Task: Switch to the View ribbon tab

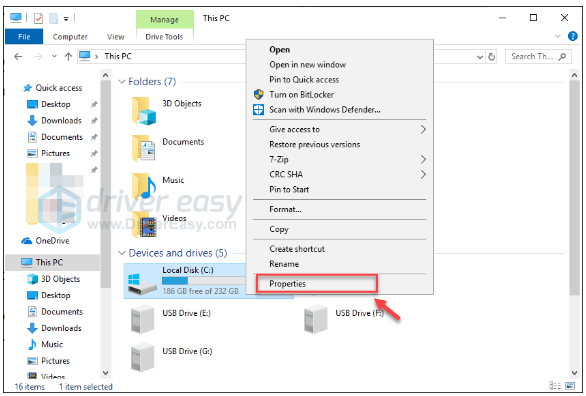Action: (115, 37)
